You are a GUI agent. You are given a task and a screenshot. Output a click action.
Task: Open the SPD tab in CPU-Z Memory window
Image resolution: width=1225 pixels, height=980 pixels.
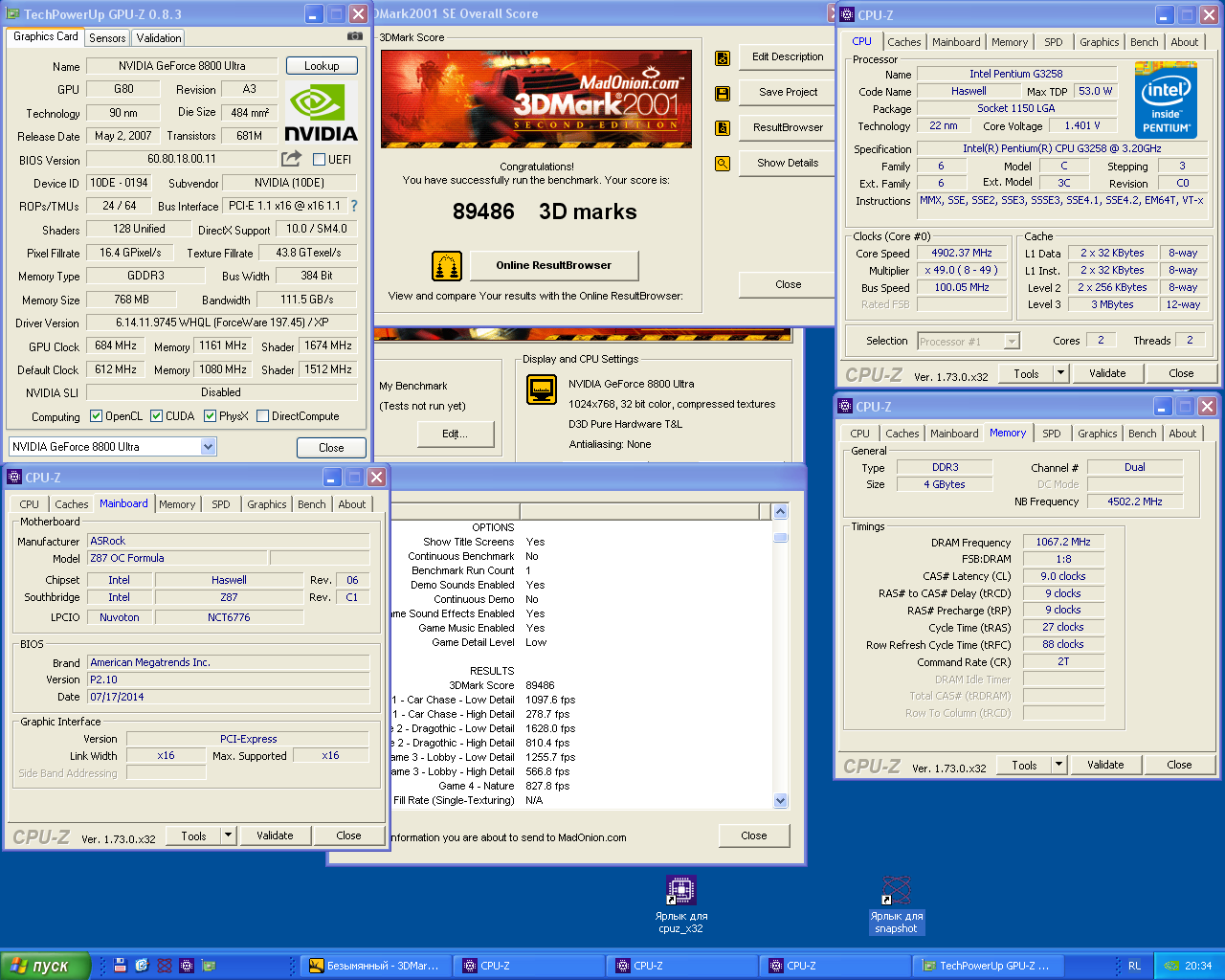tap(1052, 434)
